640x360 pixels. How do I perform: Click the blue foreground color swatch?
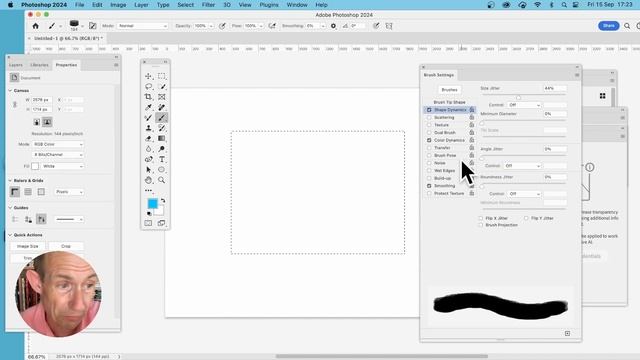pyautogui.click(x=153, y=204)
